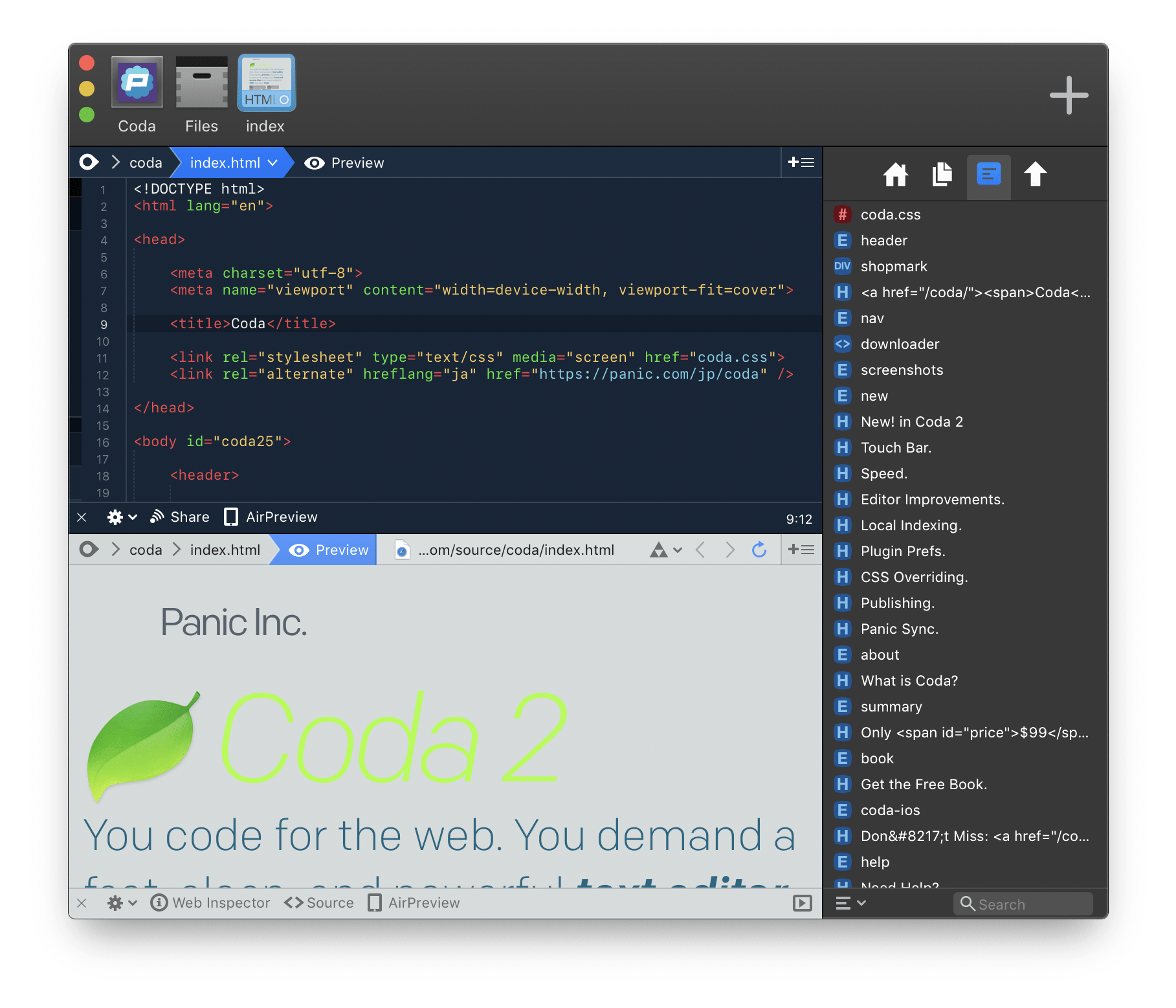Click index.html in preview path bar

pos(225,550)
